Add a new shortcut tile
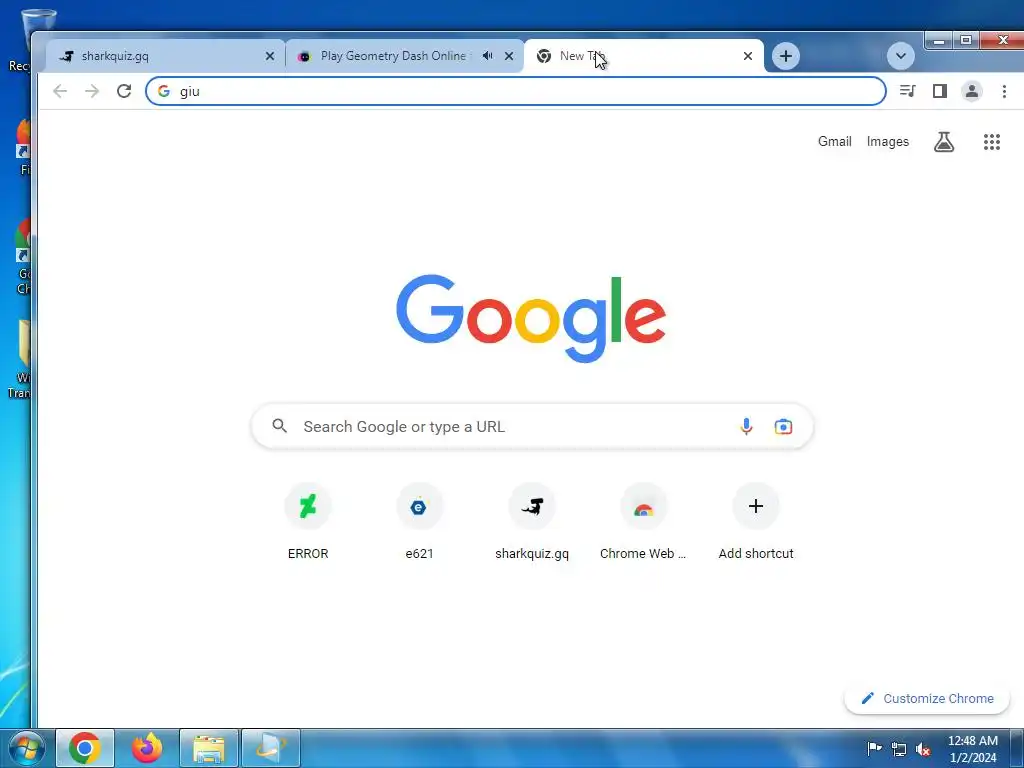Viewport: 1024px width, 768px height. 756,522
